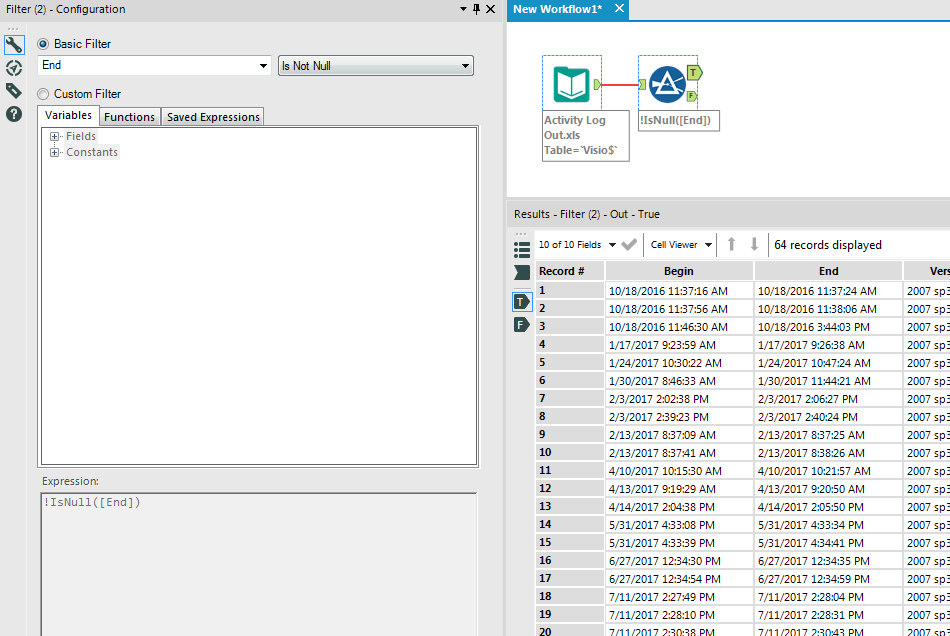Image resolution: width=950 pixels, height=636 pixels.
Task: Select record row number 18
Action: coord(570,597)
